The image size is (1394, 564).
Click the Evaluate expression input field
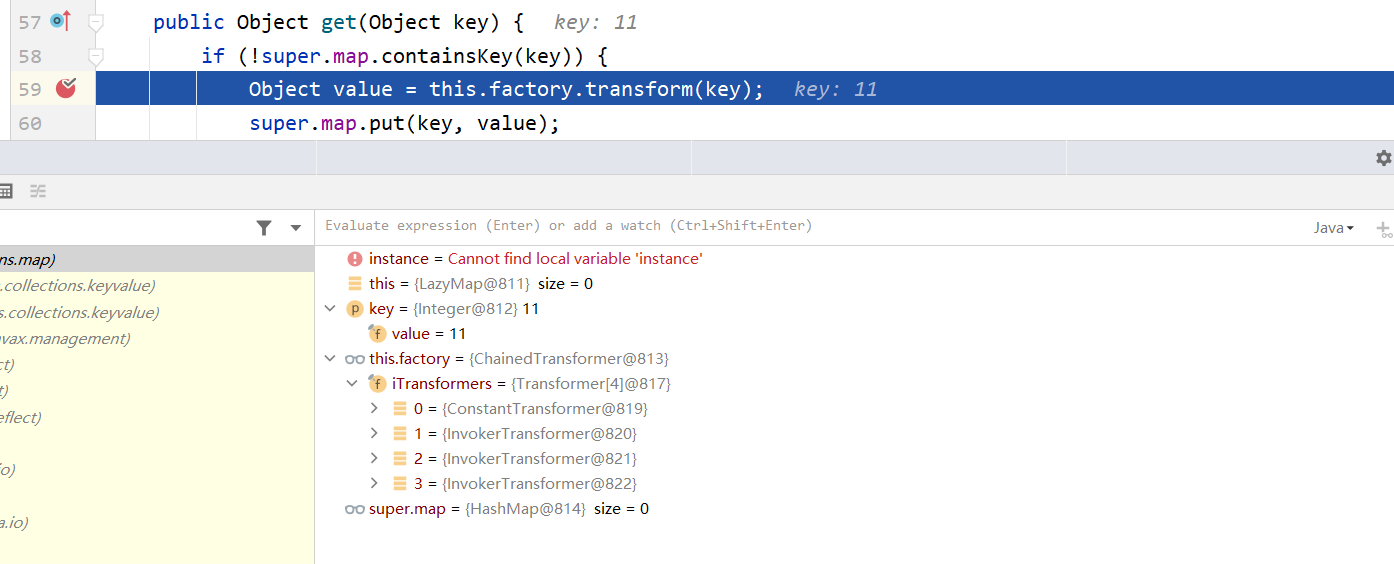tap(800, 227)
